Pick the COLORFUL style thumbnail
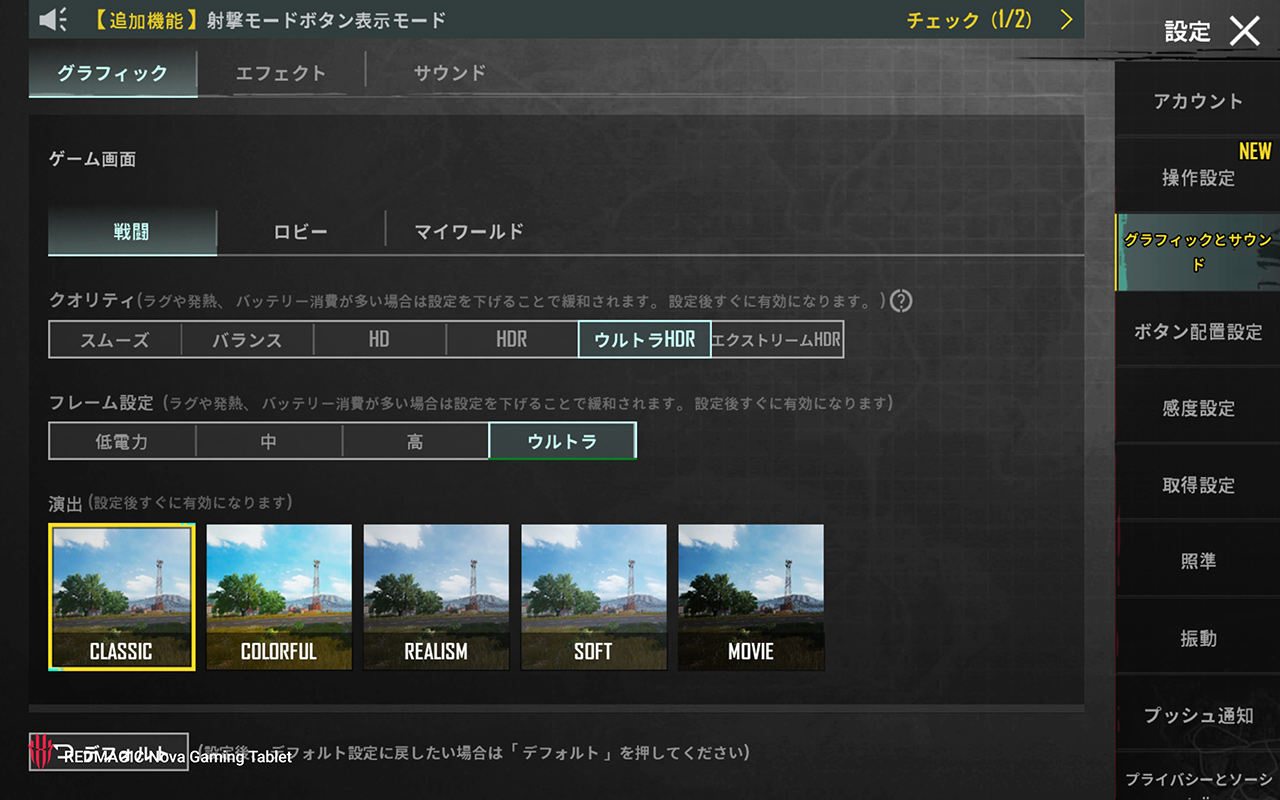The width and height of the screenshot is (1280, 800). pyautogui.click(x=279, y=597)
